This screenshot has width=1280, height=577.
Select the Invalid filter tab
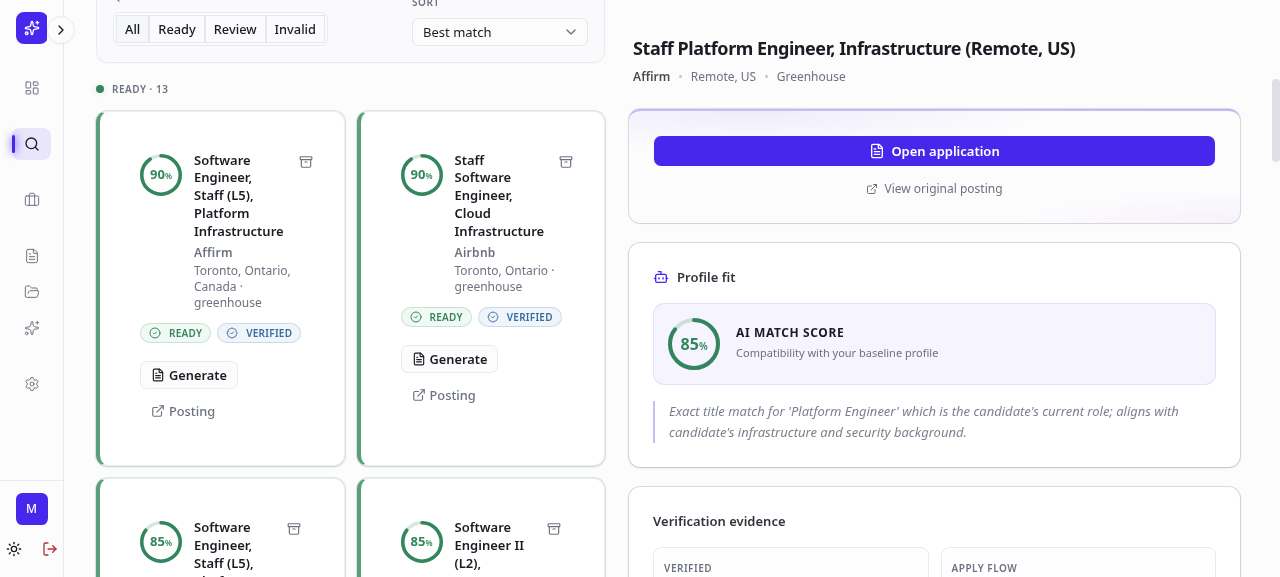tap(295, 30)
